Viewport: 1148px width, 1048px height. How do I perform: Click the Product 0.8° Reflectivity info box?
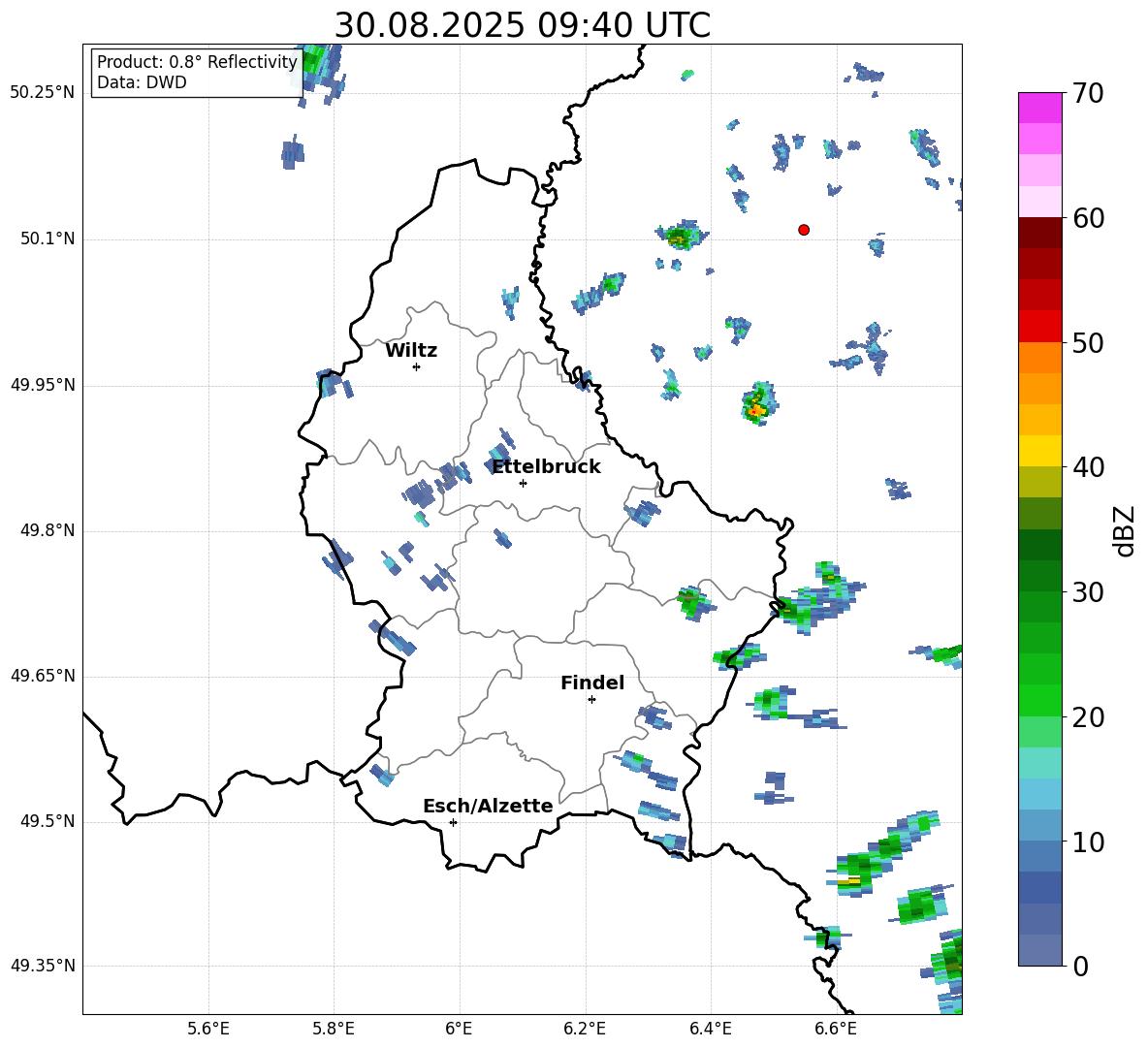pos(197,73)
